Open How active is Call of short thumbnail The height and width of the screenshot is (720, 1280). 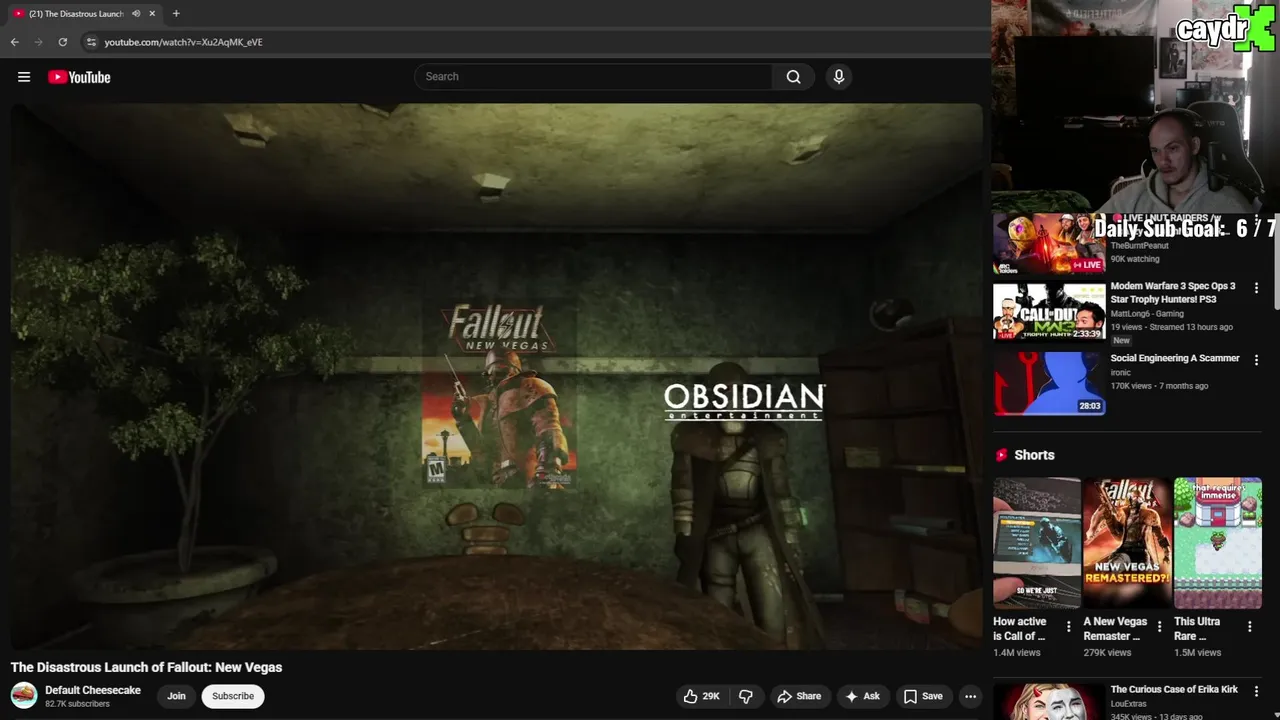[1037, 543]
